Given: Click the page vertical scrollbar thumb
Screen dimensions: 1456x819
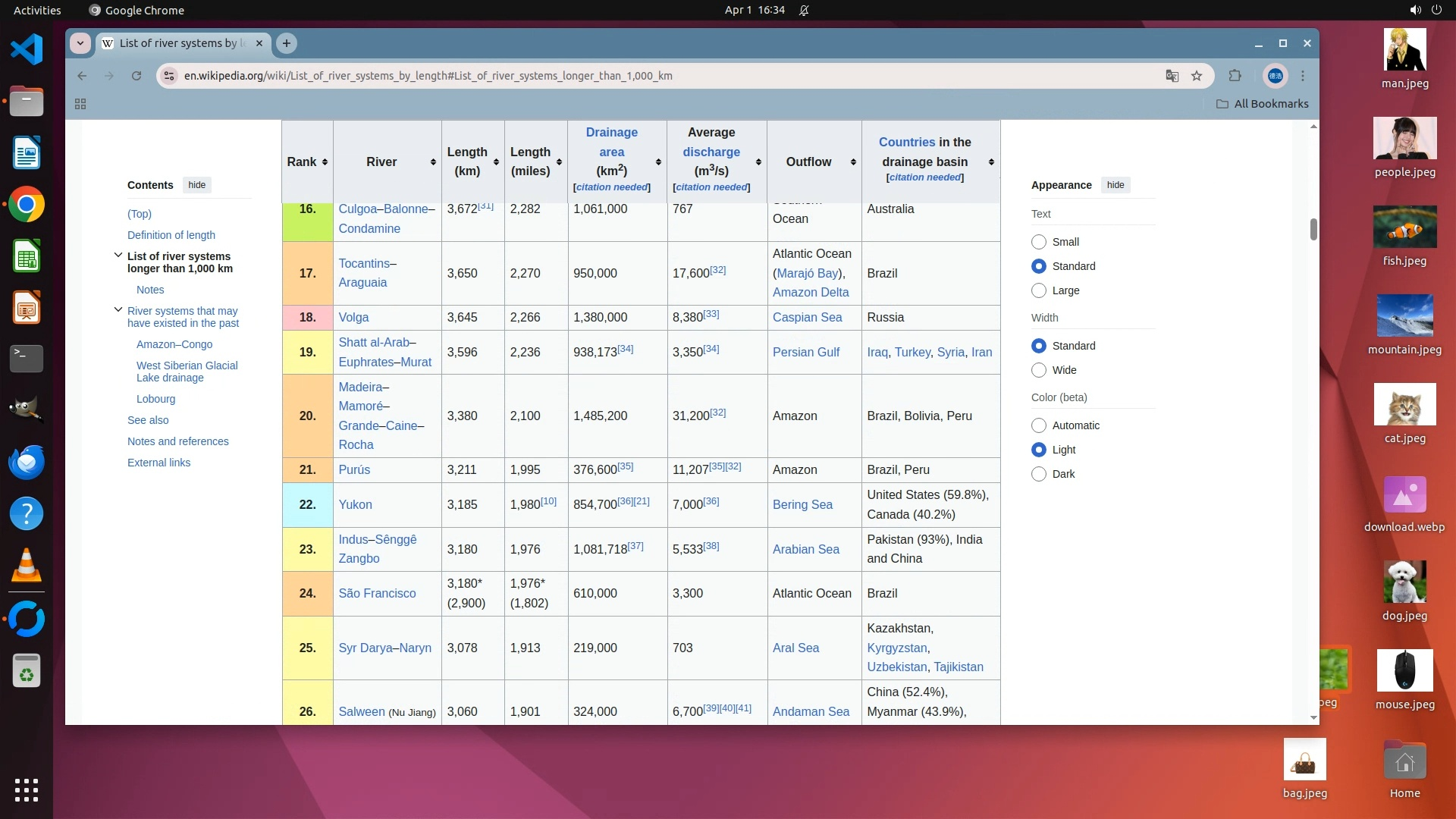Looking at the screenshot, I should pyautogui.click(x=1313, y=229).
